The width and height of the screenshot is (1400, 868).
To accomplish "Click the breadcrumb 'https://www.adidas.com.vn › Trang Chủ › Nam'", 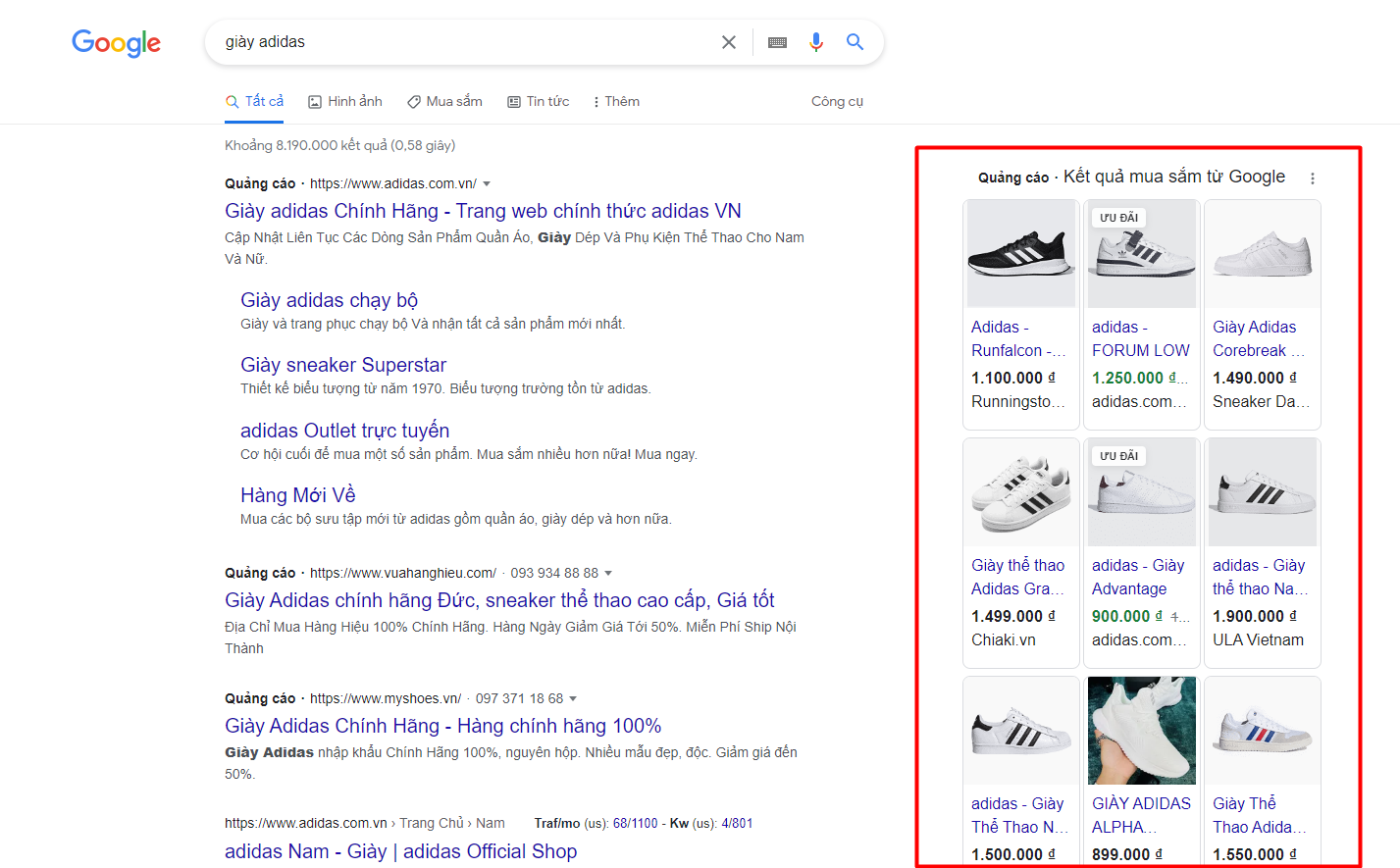I will click(x=365, y=823).
